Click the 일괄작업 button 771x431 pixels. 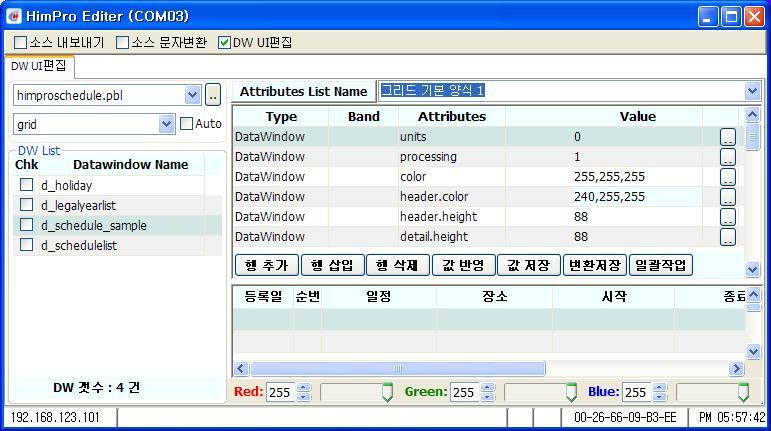pos(660,265)
